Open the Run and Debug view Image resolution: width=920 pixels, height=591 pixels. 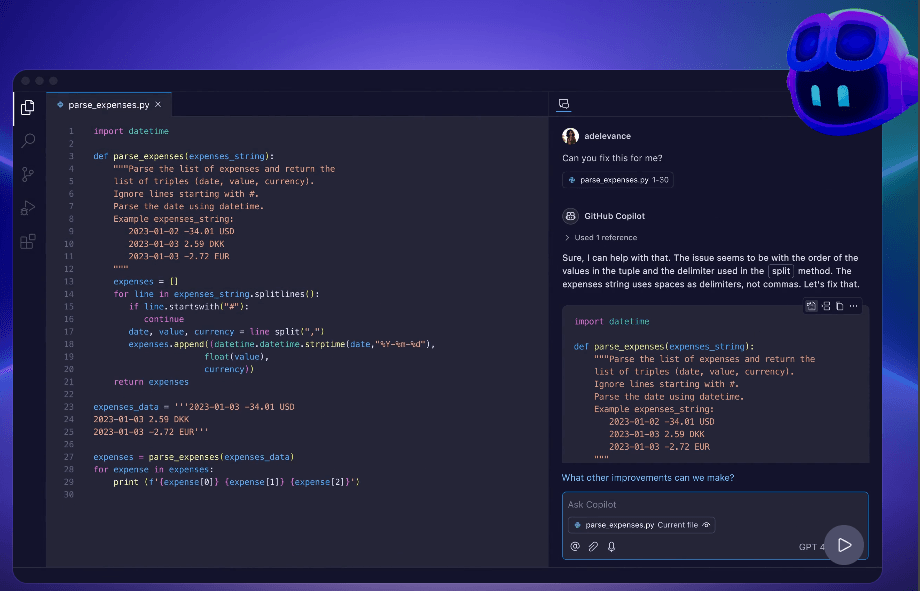28,208
